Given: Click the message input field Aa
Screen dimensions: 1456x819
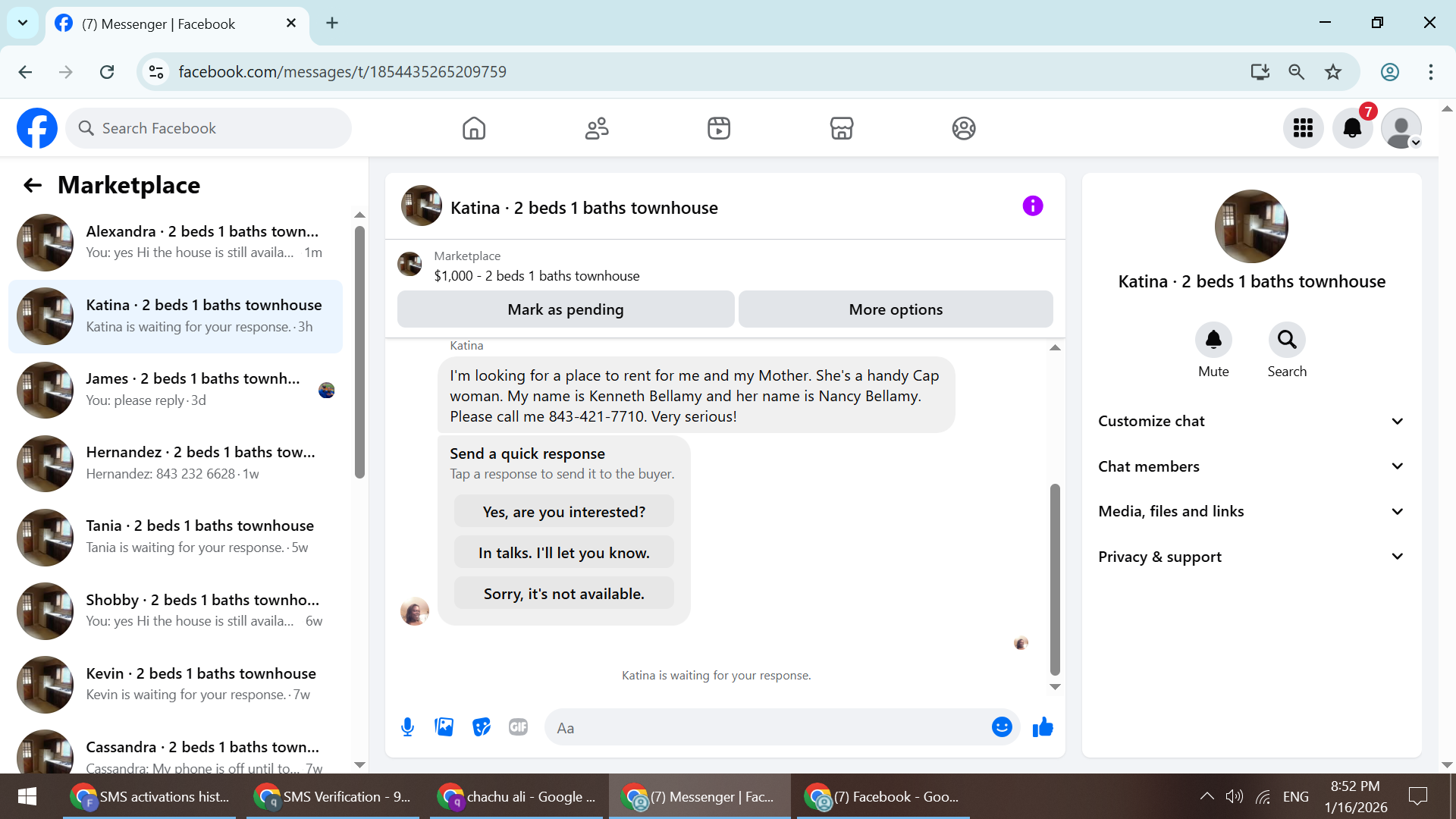Looking at the screenshot, I should (766, 728).
